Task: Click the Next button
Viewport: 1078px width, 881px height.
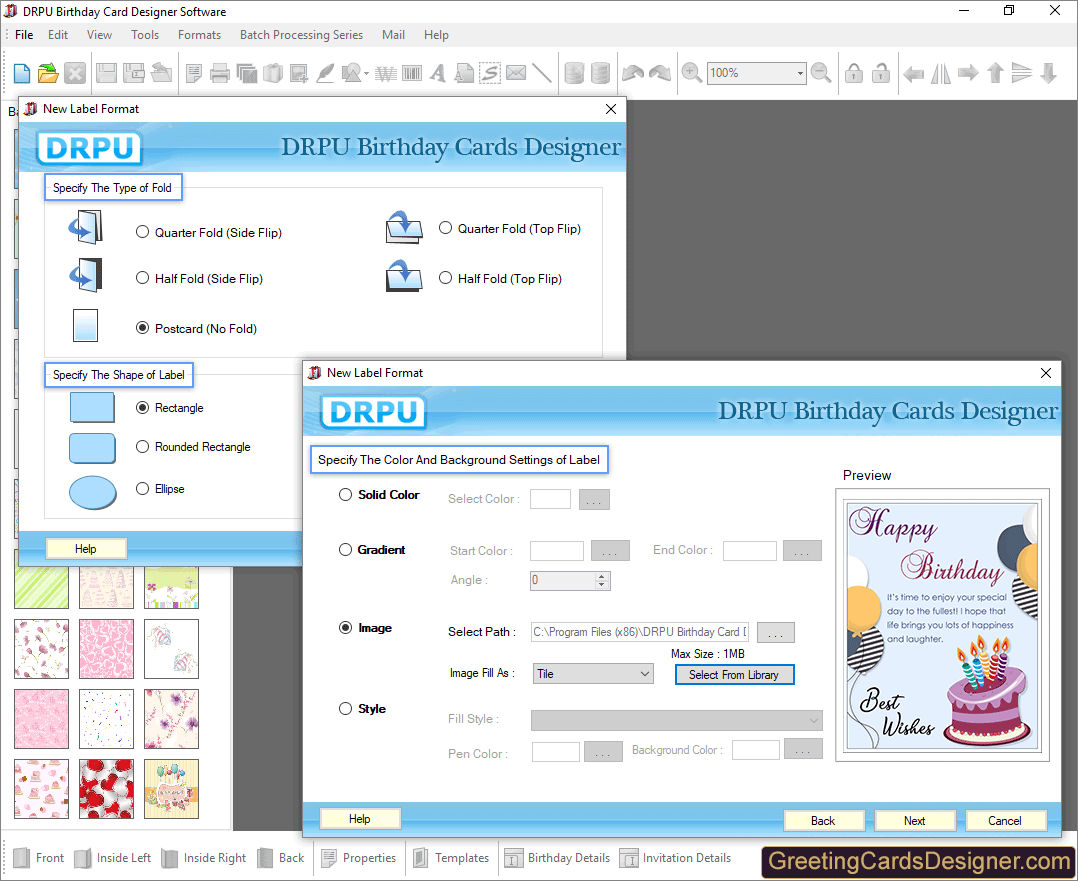Action: pos(914,820)
